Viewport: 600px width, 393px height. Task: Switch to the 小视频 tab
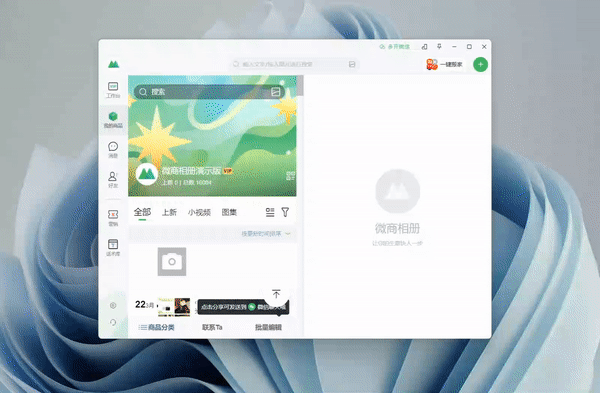click(199, 212)
